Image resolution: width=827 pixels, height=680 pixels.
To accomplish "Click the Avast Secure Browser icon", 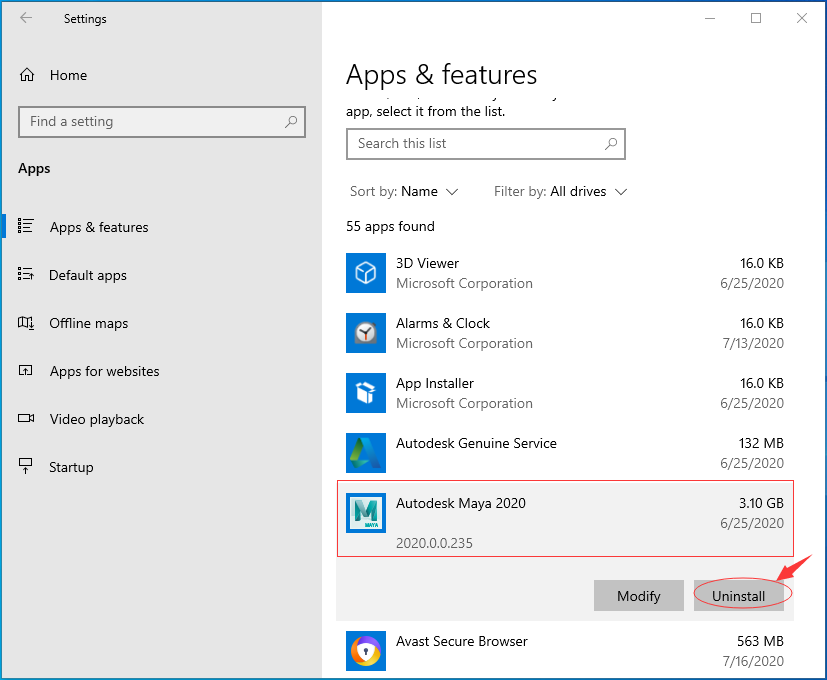I will coord(366,651).
